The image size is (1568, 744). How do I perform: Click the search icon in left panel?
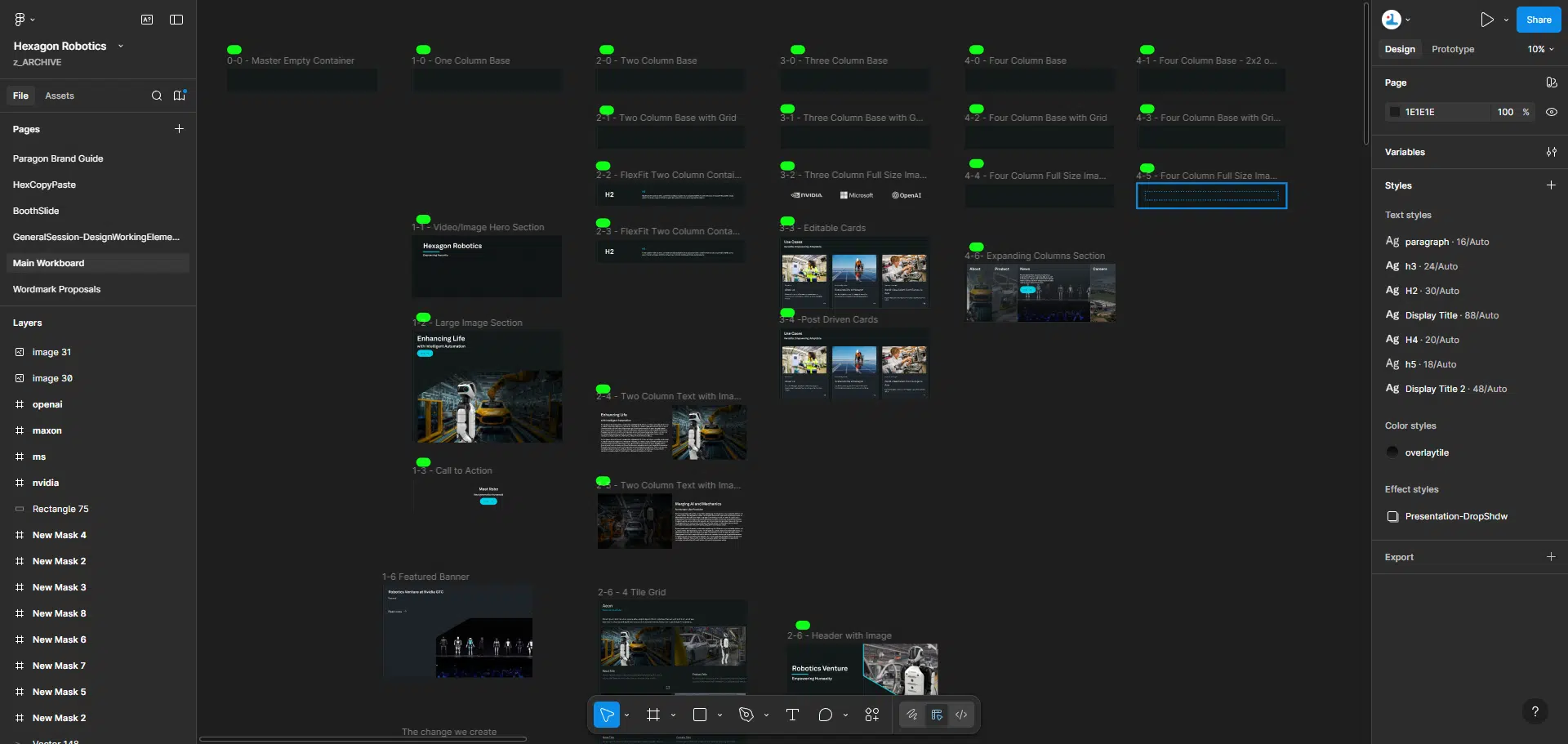coord(157,96)
